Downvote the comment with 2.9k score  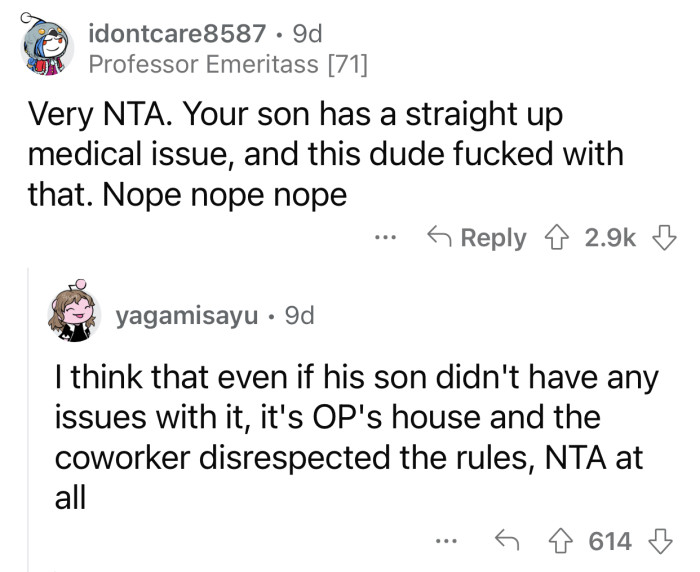tap(662, 238)
